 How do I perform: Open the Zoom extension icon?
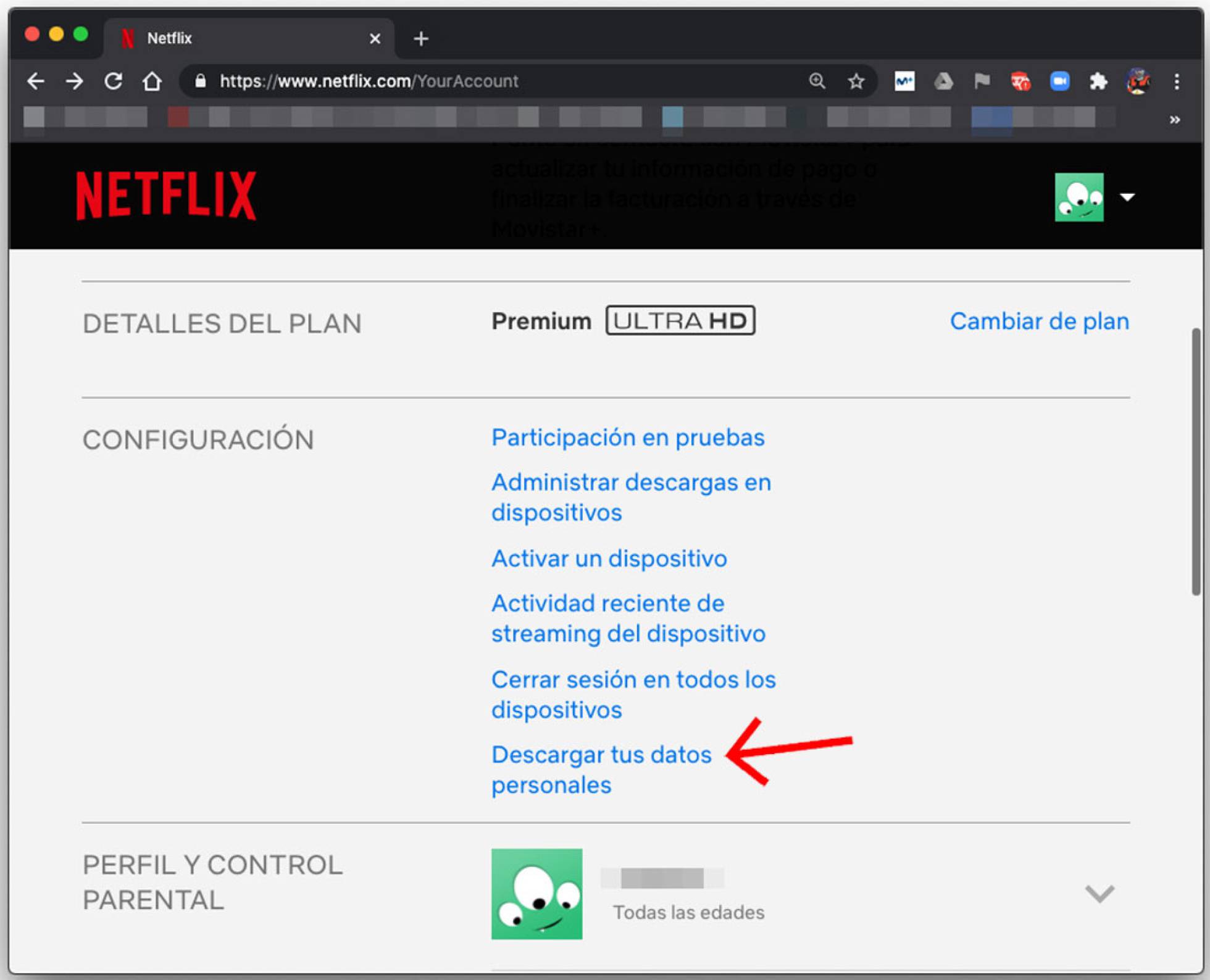[1060, 81]
